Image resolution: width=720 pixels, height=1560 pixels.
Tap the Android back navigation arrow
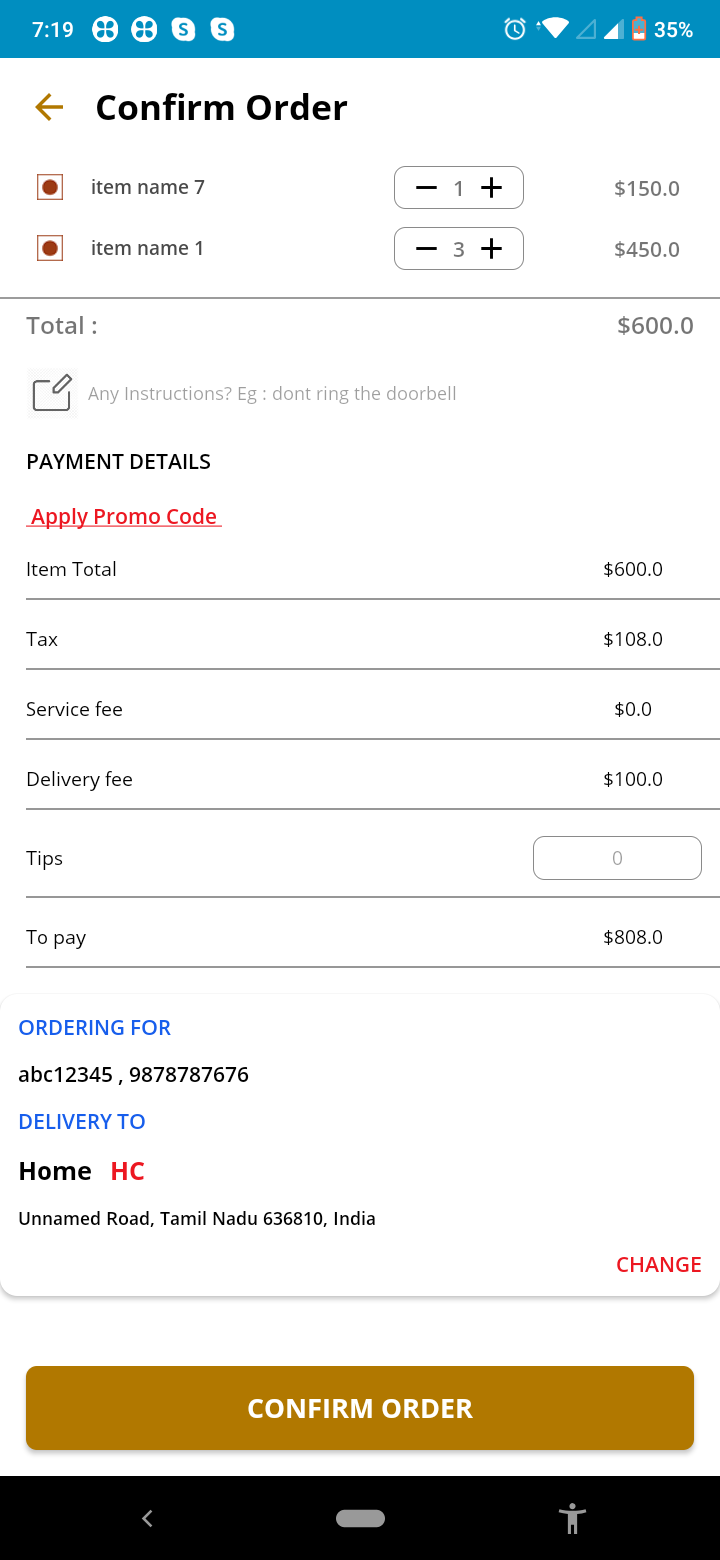pos(147,1518)
